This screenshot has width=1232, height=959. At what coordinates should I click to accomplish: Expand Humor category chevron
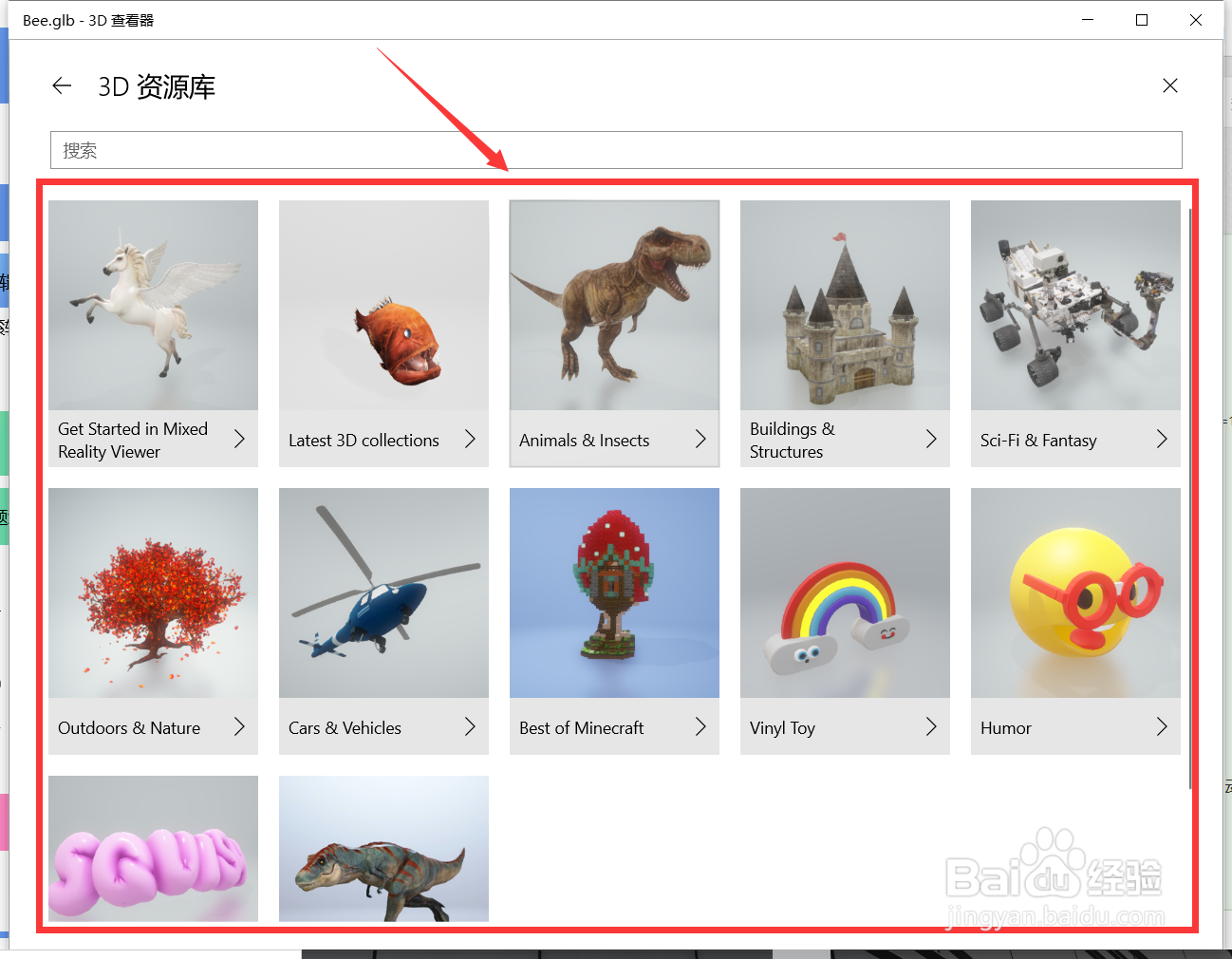[1162, 726]
